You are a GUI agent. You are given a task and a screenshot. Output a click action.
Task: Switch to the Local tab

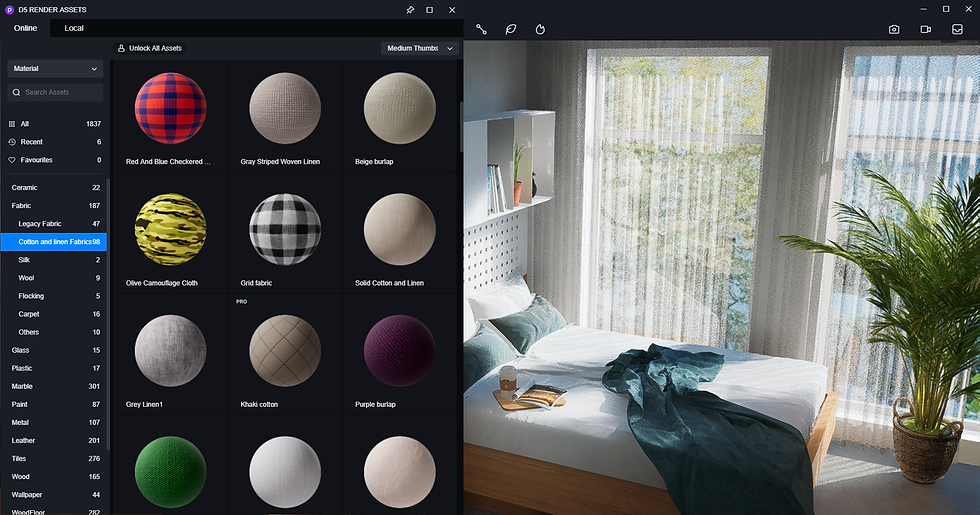tap(74, 28)
